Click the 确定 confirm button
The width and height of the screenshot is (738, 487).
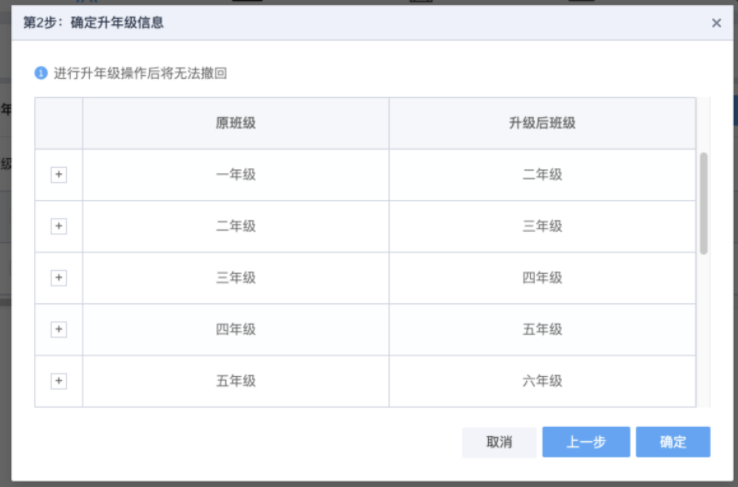pyautogui.click(x=673, y=442)
